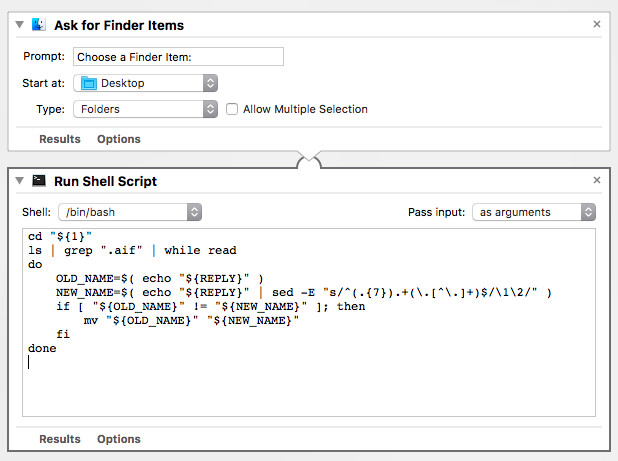Show Options for Ask for Finder Items
This screenshot has width=618, height=461.
click(x=119, y=139)
